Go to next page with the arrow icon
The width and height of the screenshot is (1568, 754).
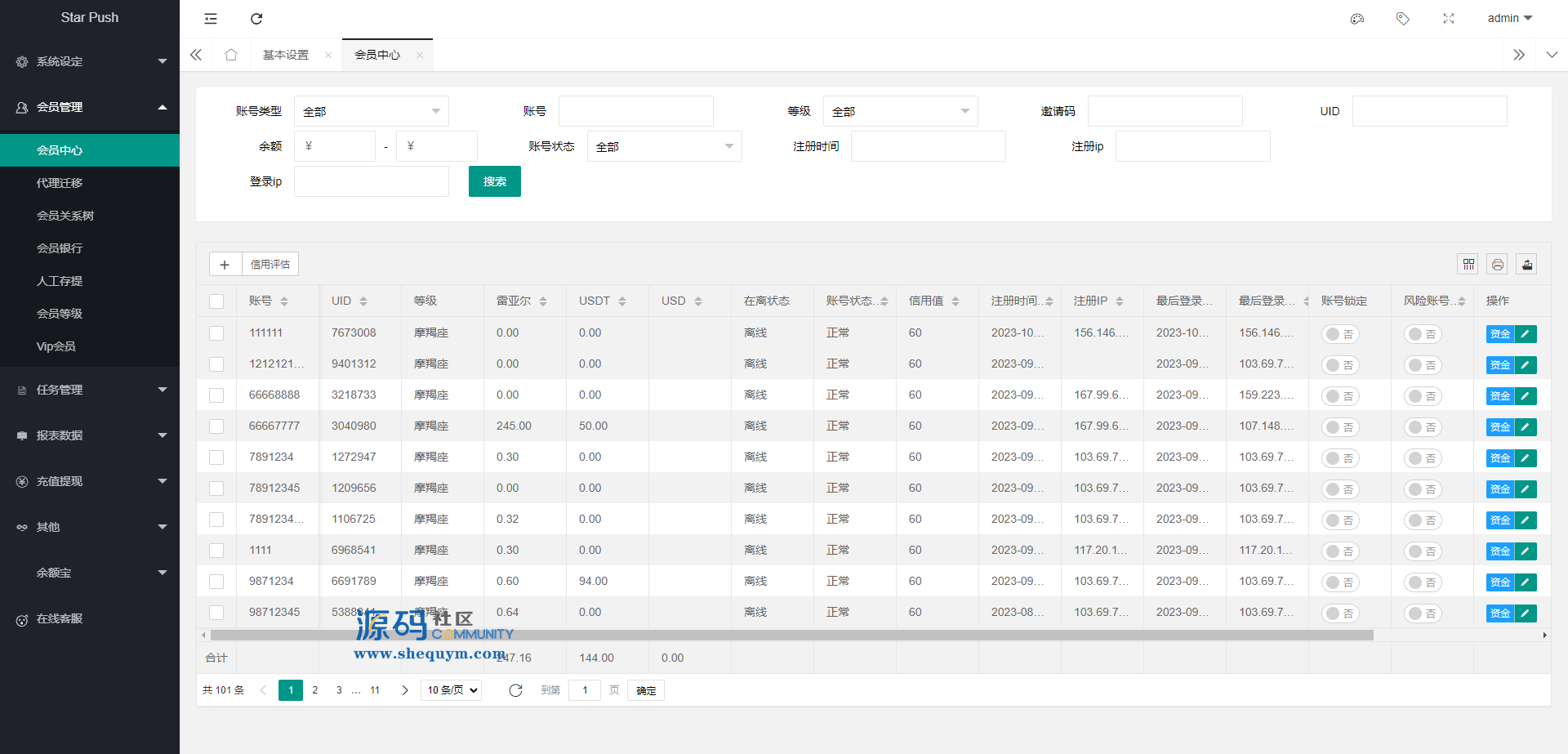pos(405,690)
